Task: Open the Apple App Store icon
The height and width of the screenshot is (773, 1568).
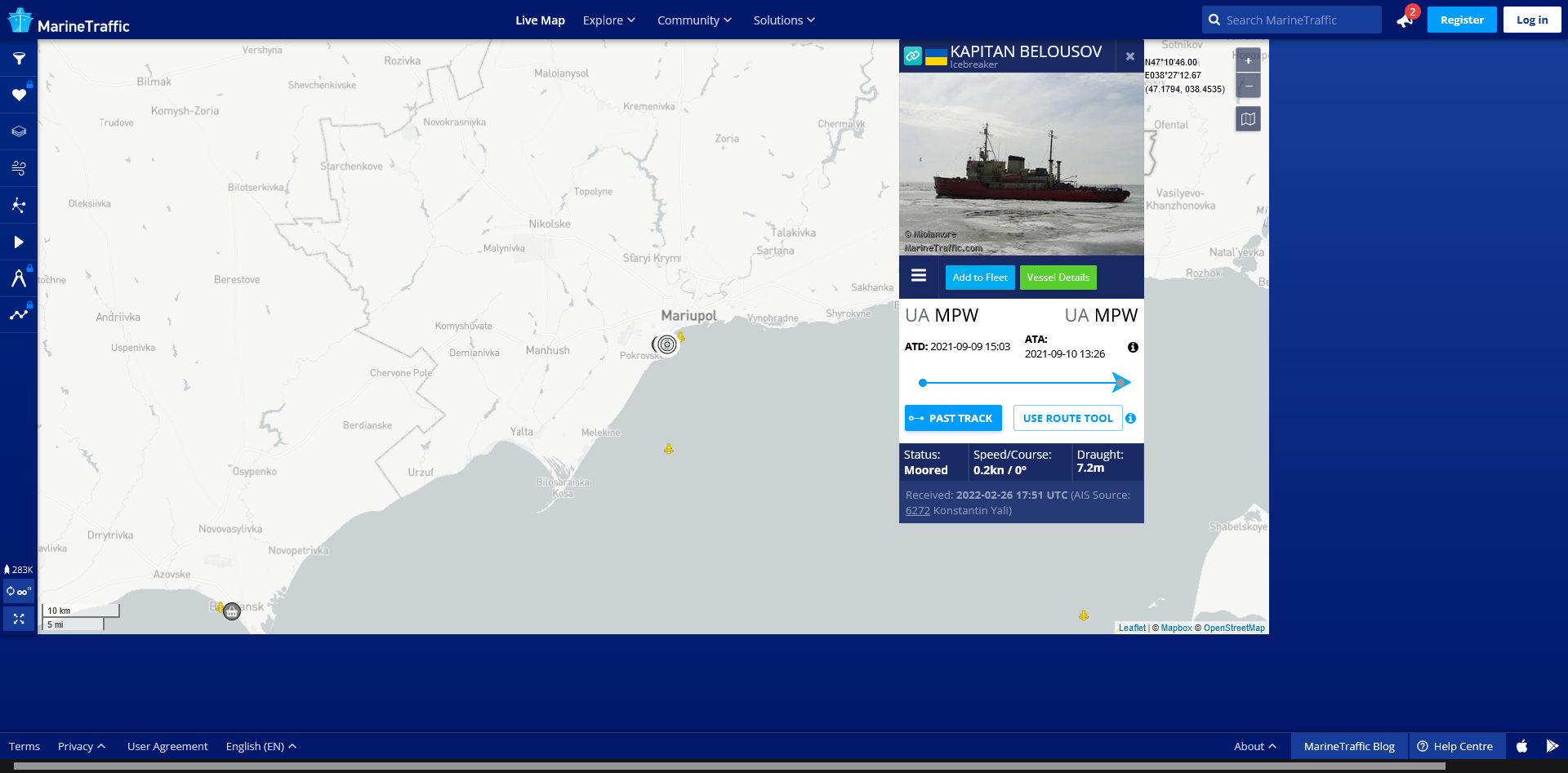Action: 1521,746
